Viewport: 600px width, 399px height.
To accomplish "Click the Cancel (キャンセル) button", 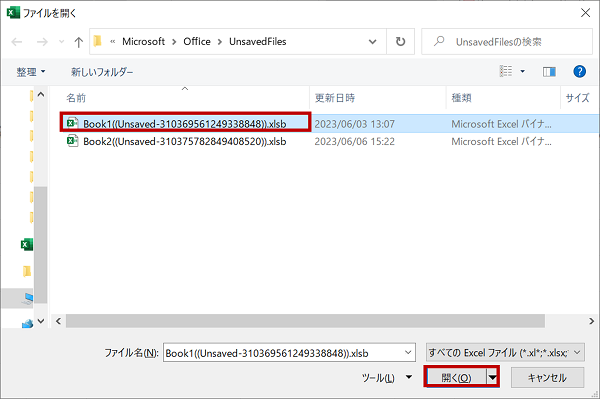I will pos(547,378).
